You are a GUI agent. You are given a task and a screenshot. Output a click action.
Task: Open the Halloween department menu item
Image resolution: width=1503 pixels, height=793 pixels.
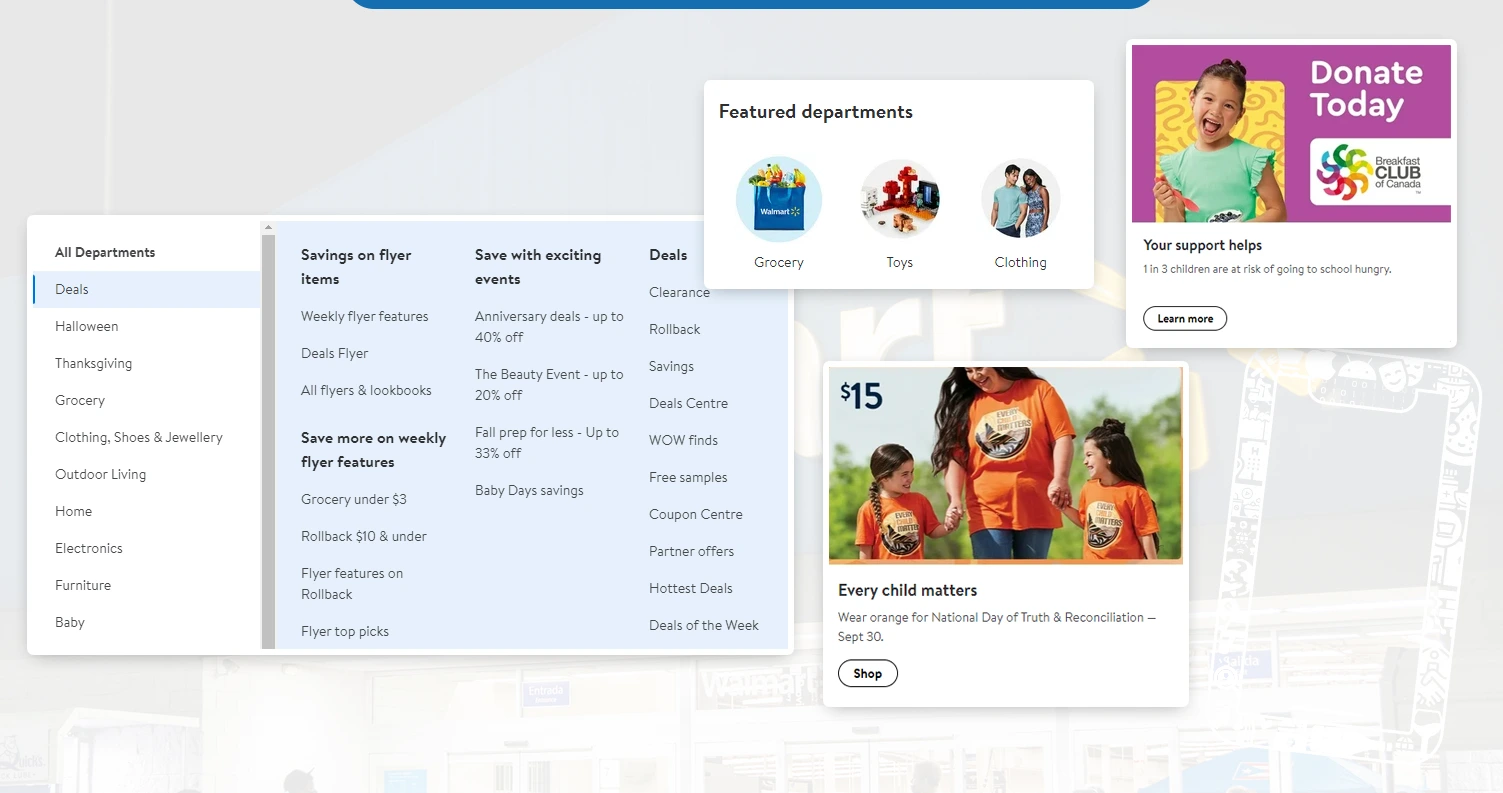pos(86,326)
